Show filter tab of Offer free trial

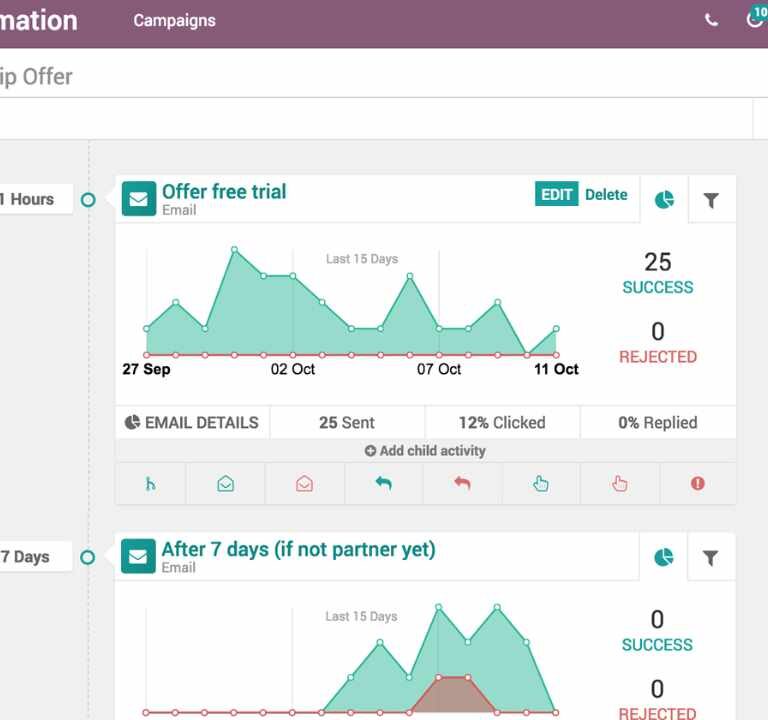(711, 200)
